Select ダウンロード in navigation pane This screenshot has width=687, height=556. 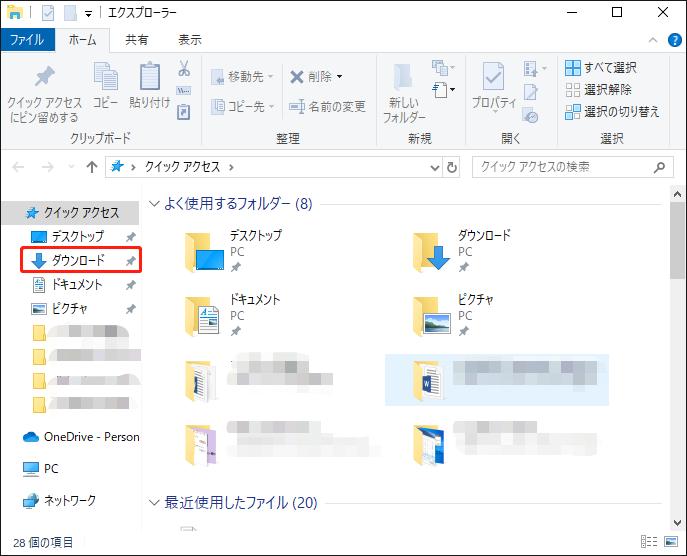(x=78, y=260)
